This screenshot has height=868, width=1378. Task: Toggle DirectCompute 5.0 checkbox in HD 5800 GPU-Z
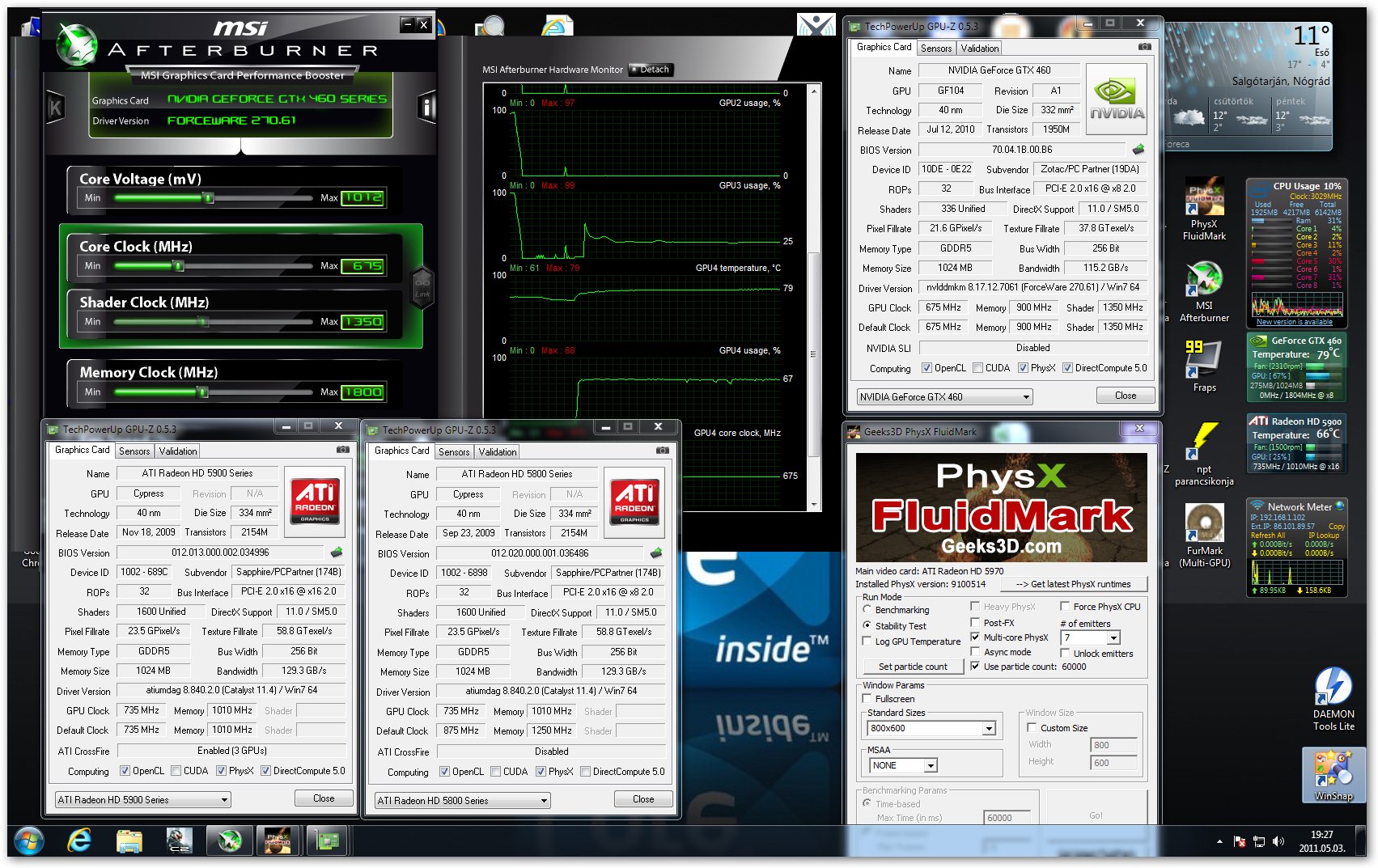[x=585, y=772]
